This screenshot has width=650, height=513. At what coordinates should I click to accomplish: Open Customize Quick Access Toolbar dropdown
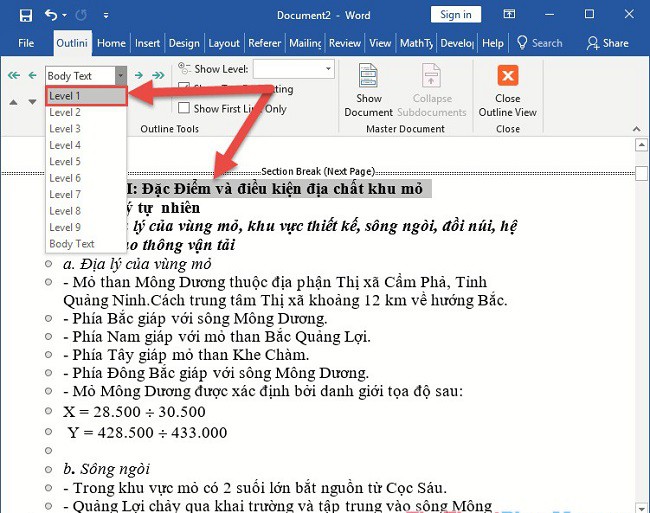pos(106,16)
